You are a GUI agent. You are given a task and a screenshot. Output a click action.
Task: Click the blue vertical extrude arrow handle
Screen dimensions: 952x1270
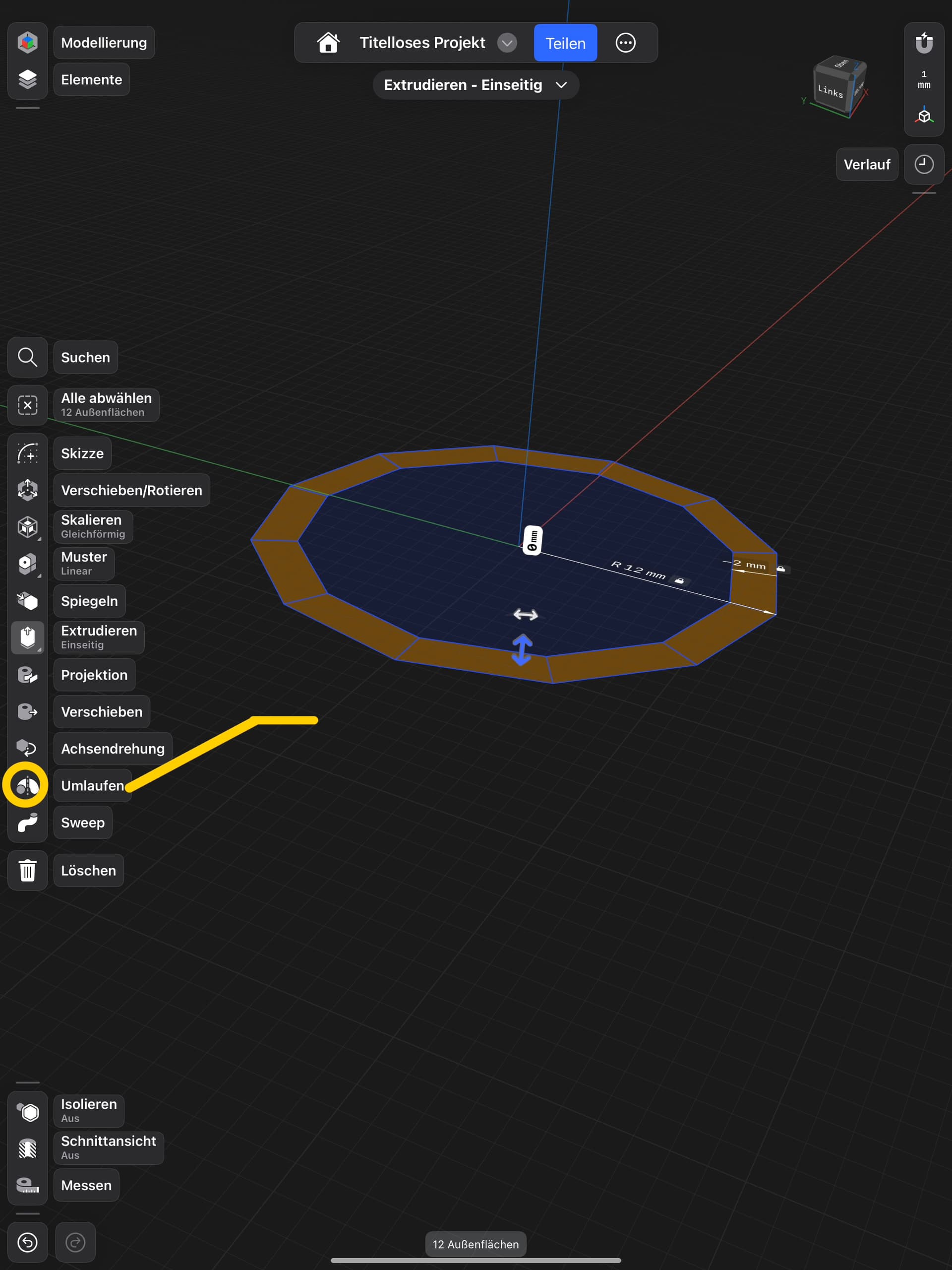point(522,649)
